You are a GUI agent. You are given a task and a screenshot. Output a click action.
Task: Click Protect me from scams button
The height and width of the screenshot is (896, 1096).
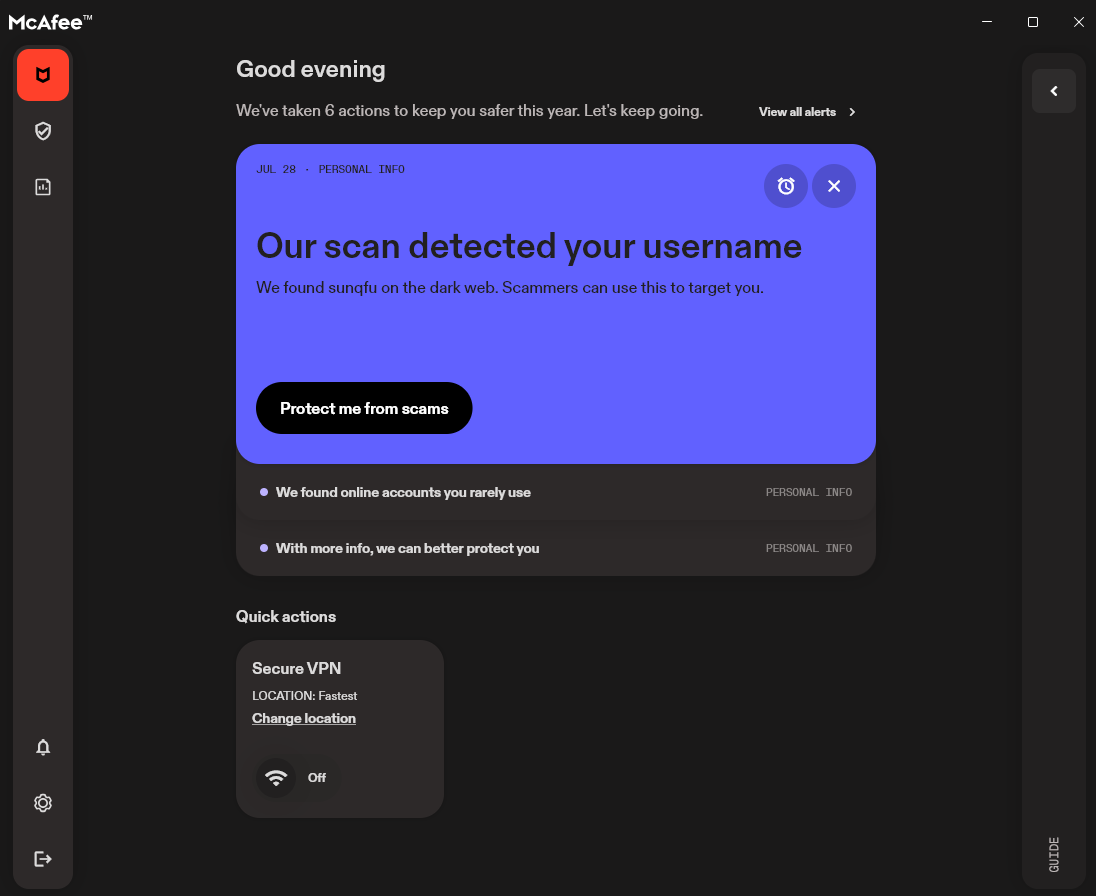364,408
